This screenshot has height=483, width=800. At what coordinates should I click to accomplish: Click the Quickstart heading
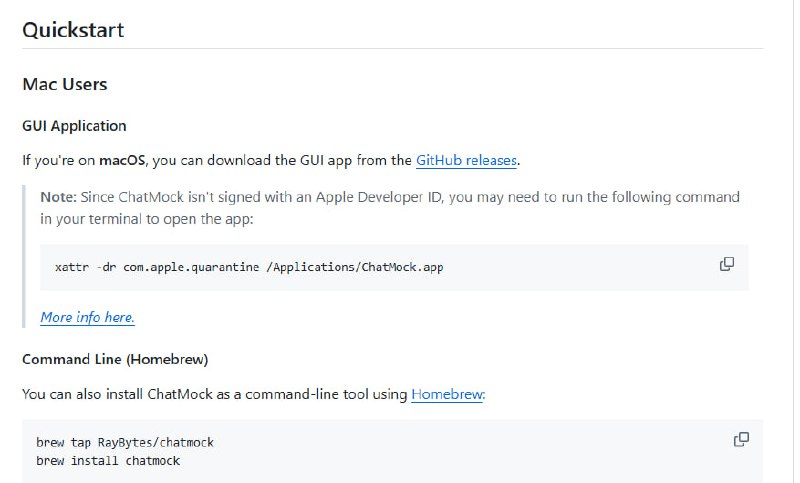[x=73, y=29]
